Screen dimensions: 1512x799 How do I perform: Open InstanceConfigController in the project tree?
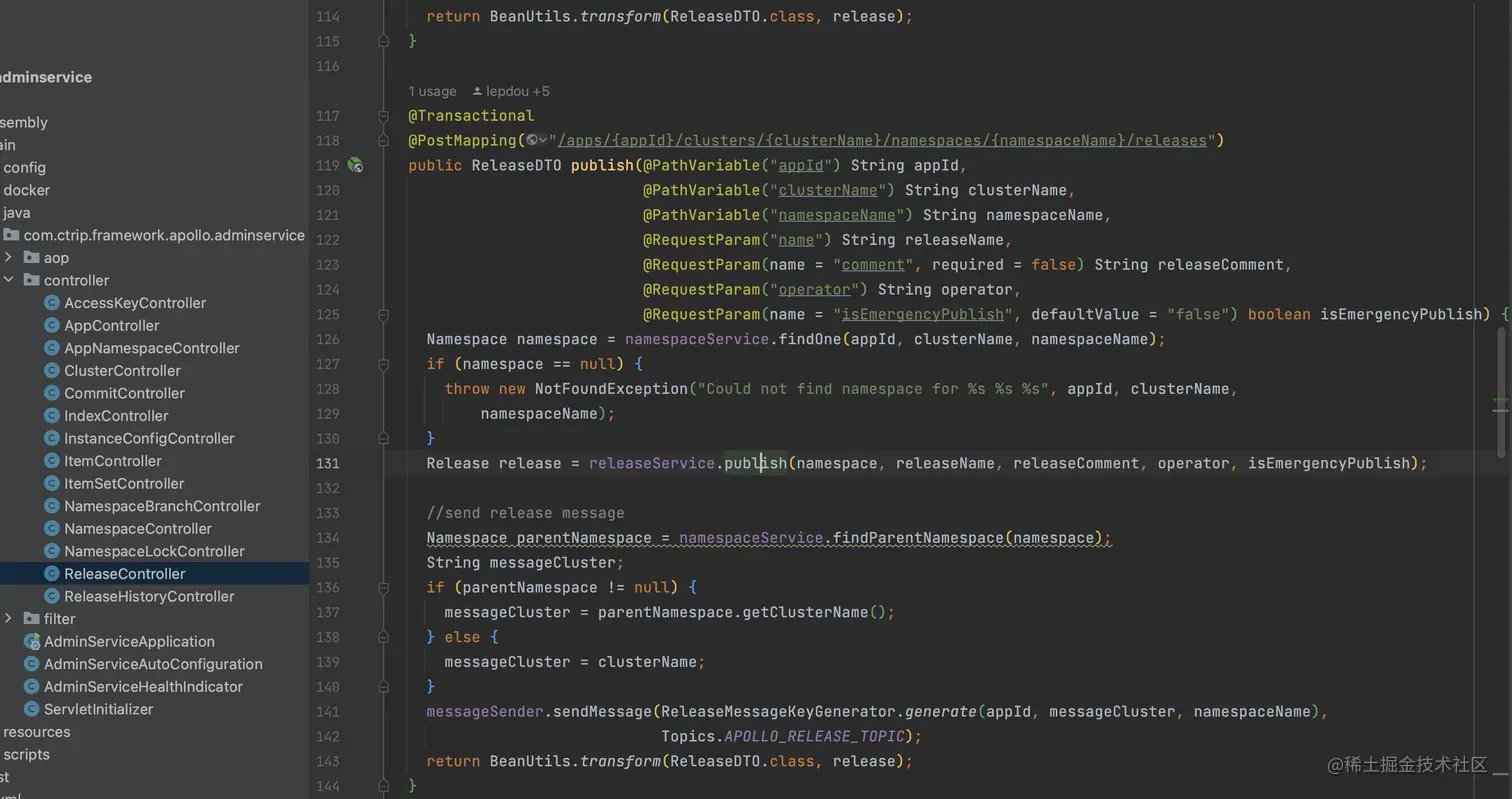coord(149,438)
